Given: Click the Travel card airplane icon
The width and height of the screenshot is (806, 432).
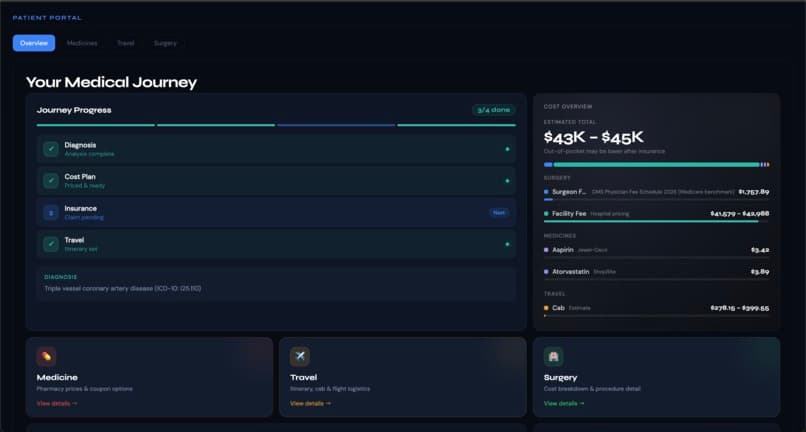Looking at the screenshot, I should (300, 356).
